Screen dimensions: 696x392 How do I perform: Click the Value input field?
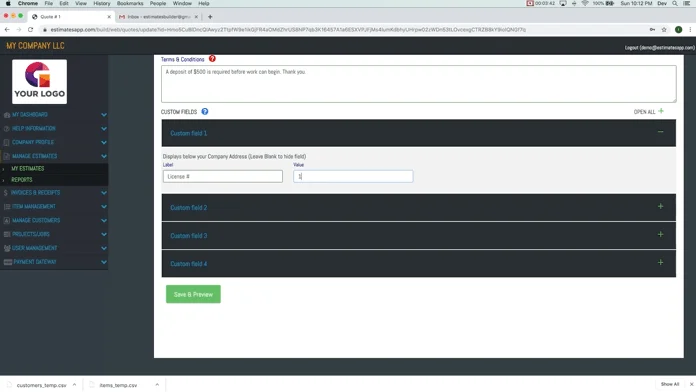coord(353,176)
